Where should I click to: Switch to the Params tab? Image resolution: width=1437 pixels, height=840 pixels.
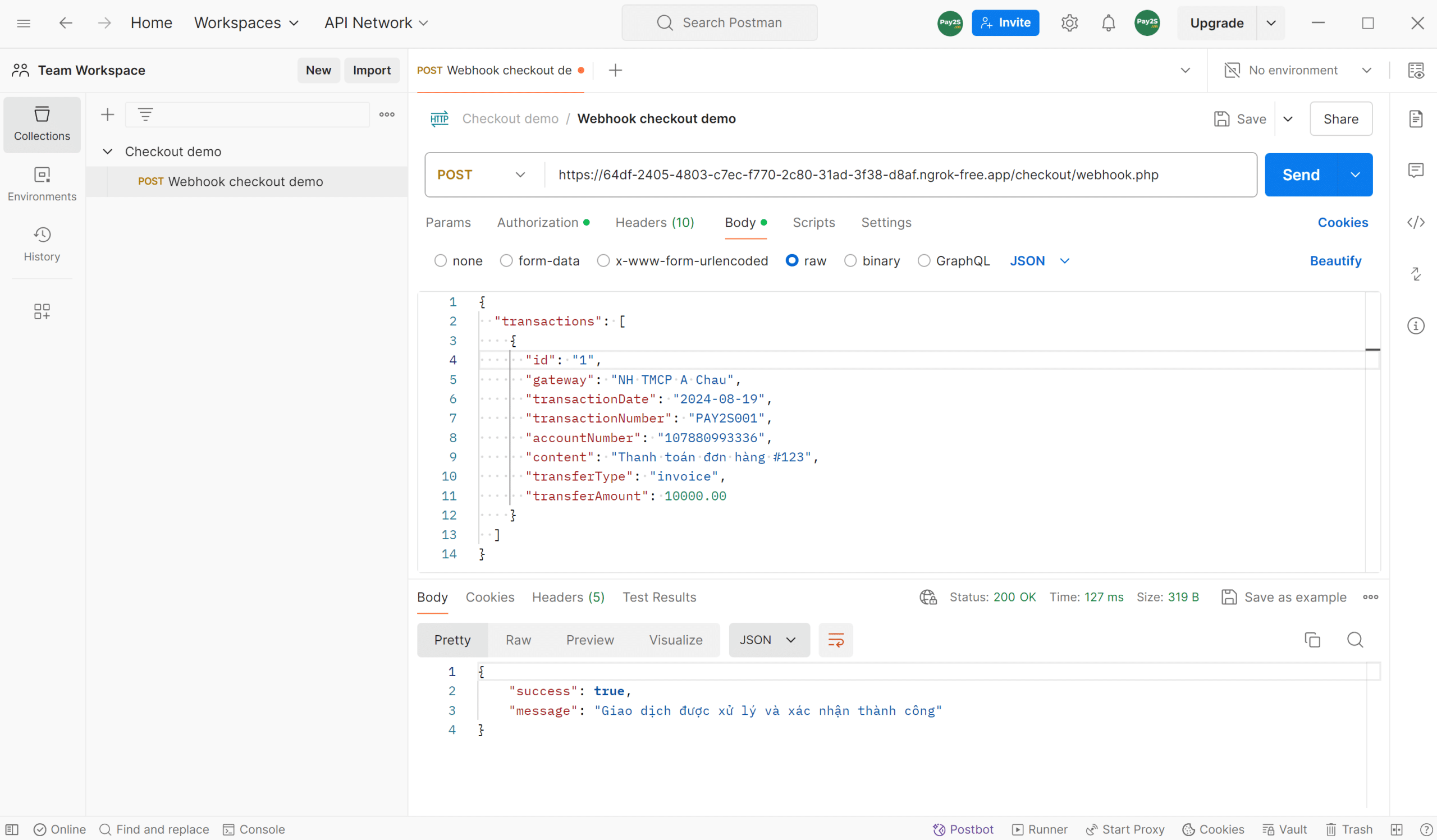point(448,222)
